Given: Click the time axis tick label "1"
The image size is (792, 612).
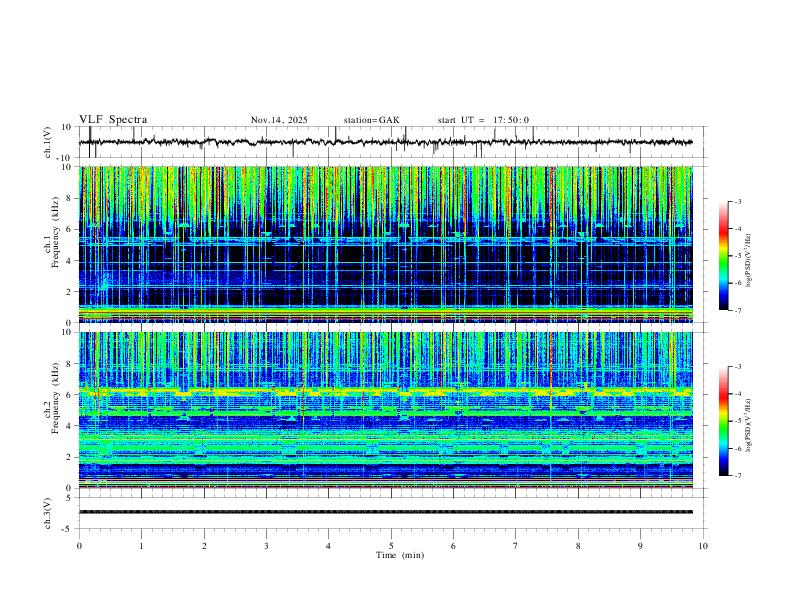Looking at the screenshot, I should (x=141, y=546).
